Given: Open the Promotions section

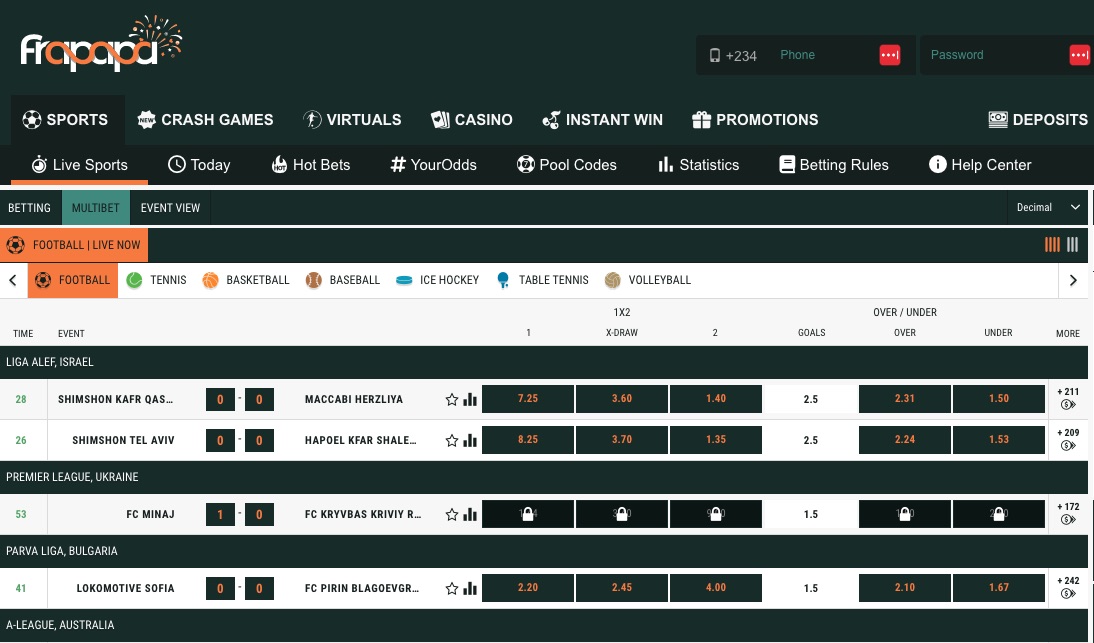Looking at the screenshot, I should 755,120.
